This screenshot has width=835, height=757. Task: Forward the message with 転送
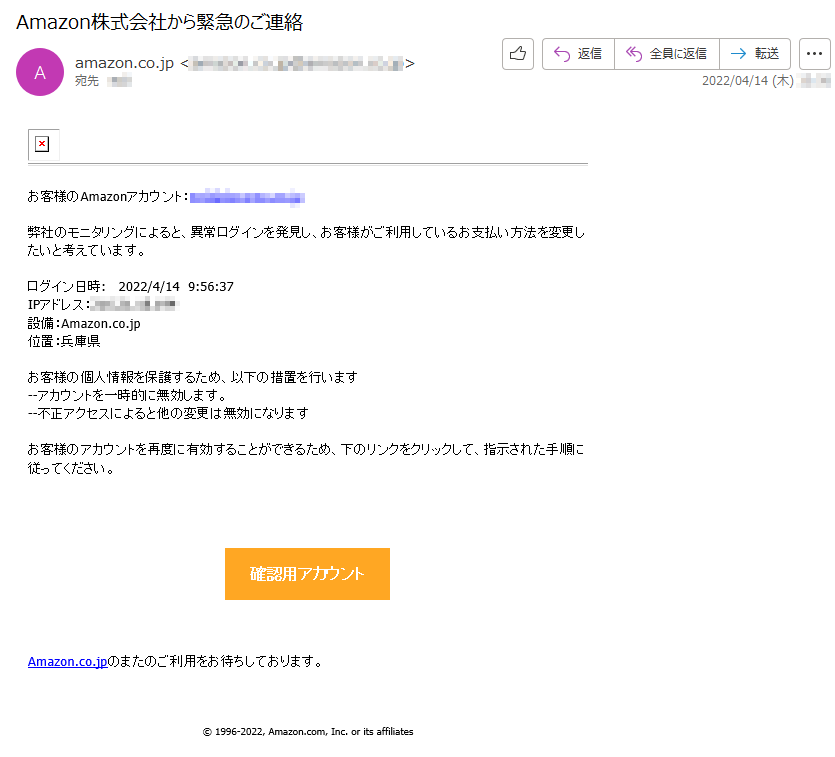[x=755, y=54]
